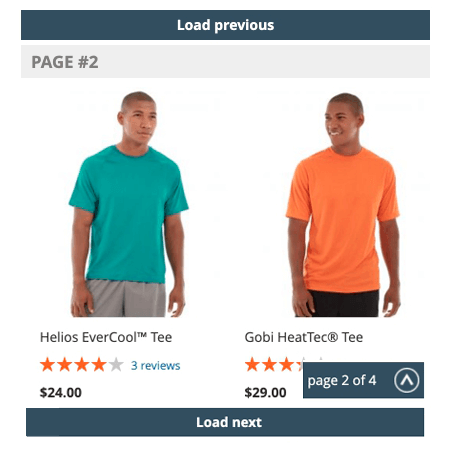Click the first orange star of Gobi rating
The image size is (450, 450).
pos(252,364)
